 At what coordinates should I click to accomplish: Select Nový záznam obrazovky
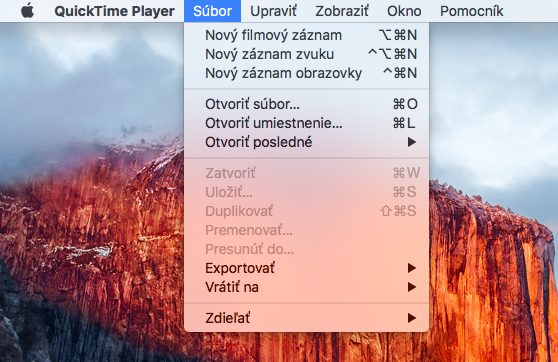tap(306, 73)
